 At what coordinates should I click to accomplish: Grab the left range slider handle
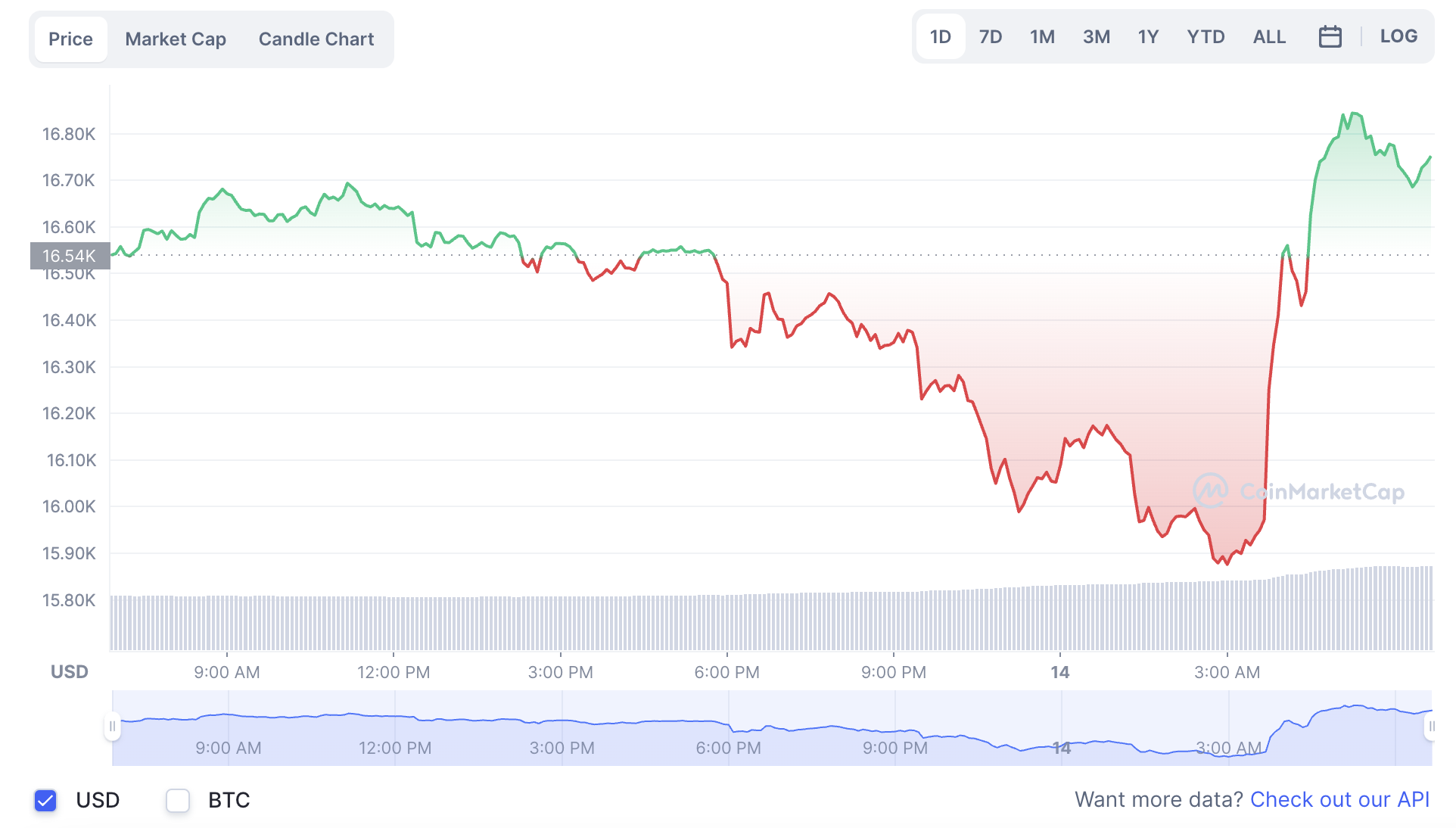pos(112,727)
